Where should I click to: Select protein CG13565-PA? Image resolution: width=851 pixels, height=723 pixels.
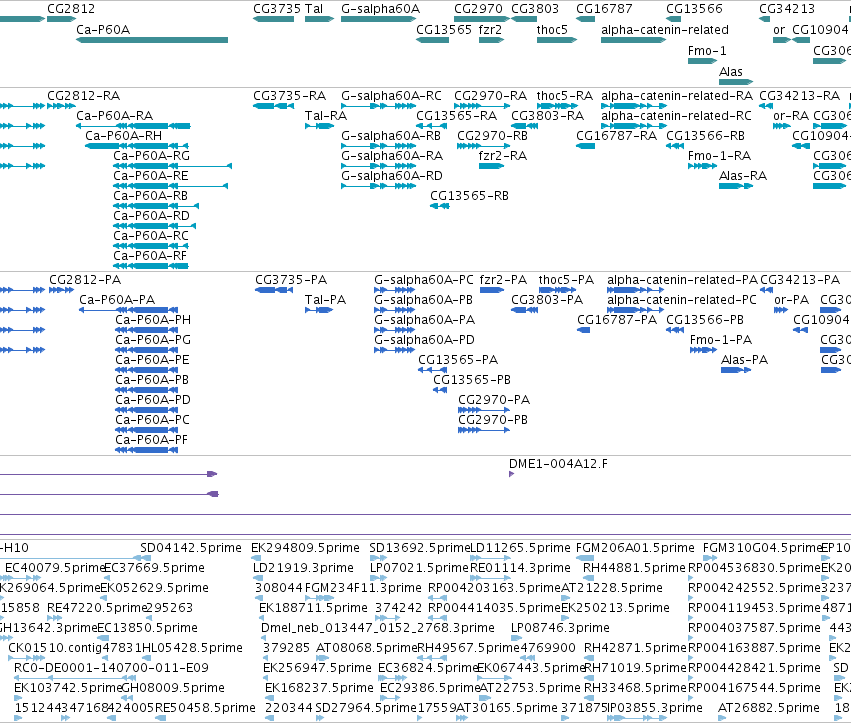(433, 370)
